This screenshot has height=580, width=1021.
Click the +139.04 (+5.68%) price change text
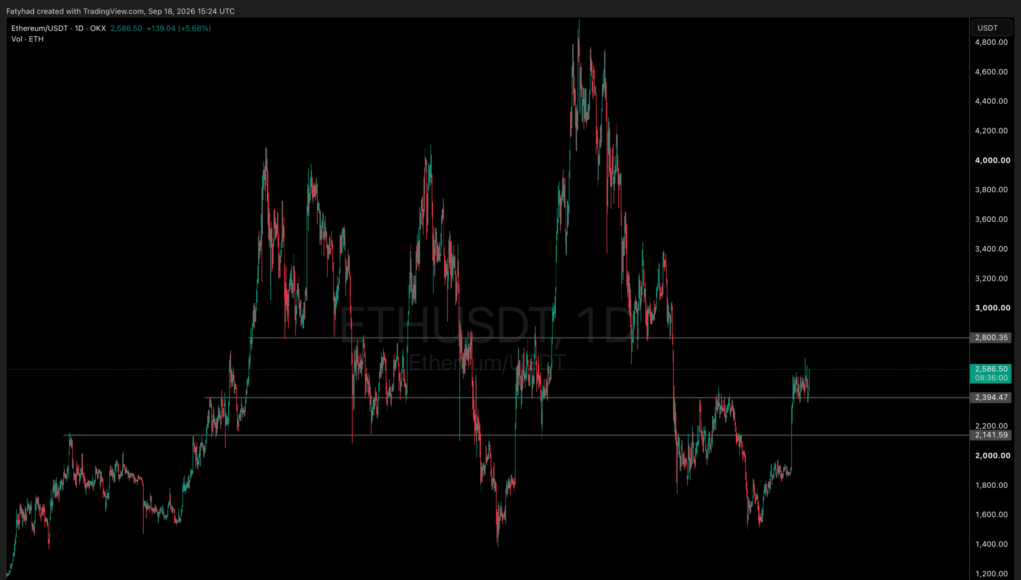tap(178, 29)
